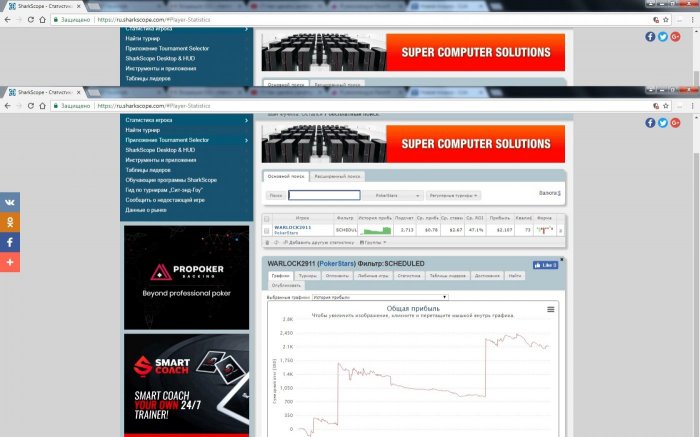Reload the page in the back browser window
Viewport: 700px width, 437px height.
click(30, 20)
